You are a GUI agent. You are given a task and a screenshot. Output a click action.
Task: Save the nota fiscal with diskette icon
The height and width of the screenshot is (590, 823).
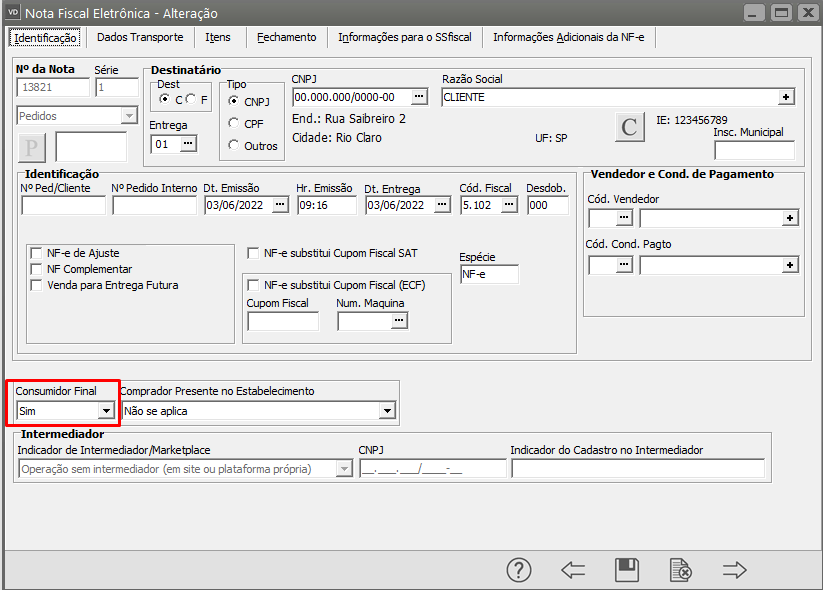coord(627,570)
